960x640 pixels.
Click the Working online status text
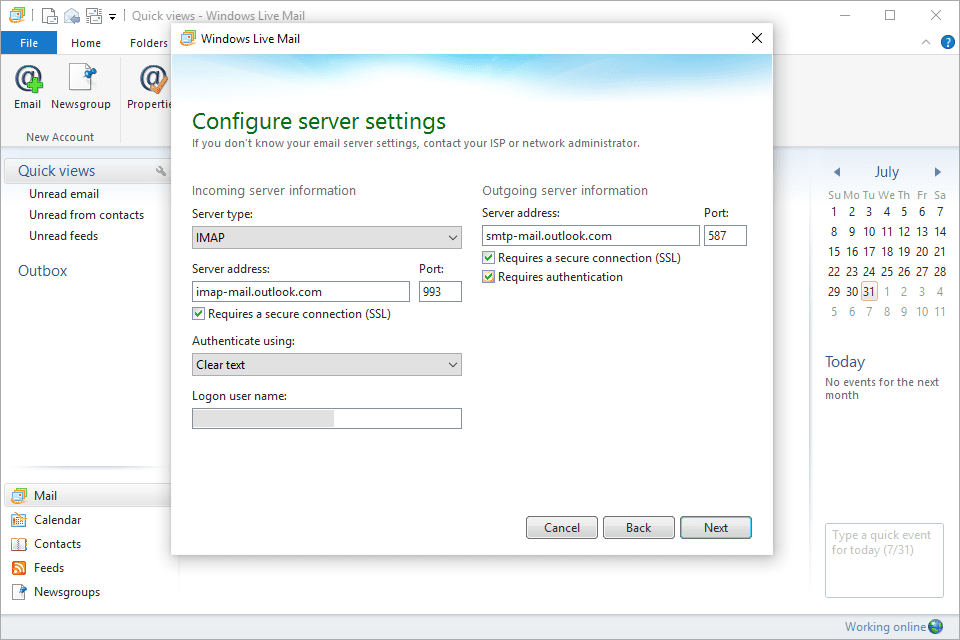[x=885, y=627]
